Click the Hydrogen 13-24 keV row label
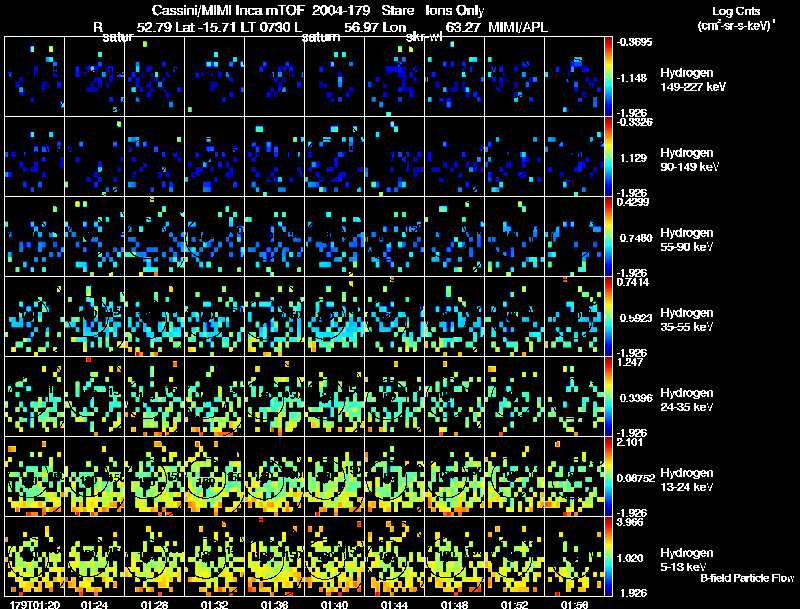Image resolution: width=800 pixels, height=609 pixels. [x=686, y=478]
